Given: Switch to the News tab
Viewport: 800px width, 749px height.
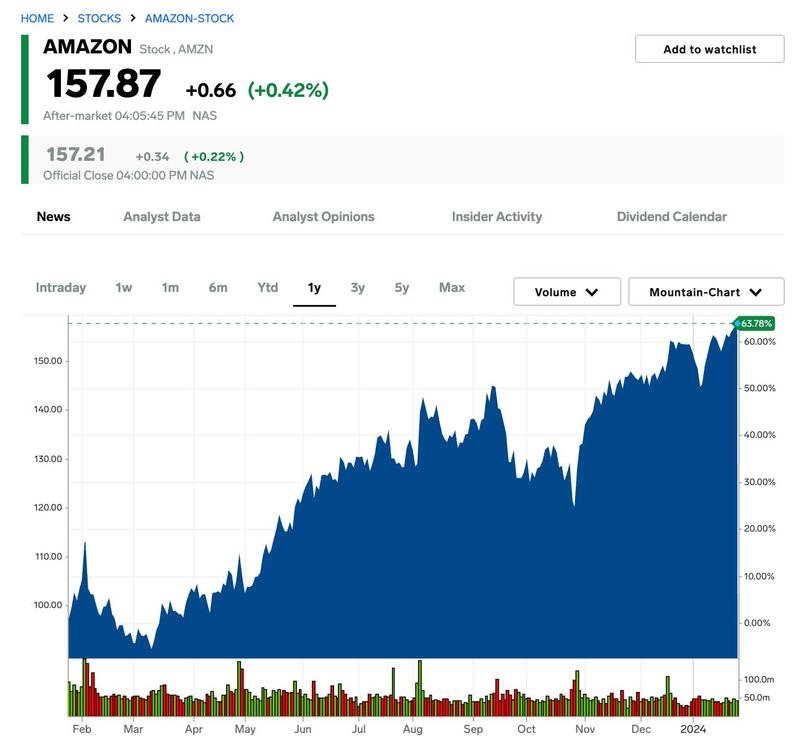Looking at the screenshot, I should [54, 216].
